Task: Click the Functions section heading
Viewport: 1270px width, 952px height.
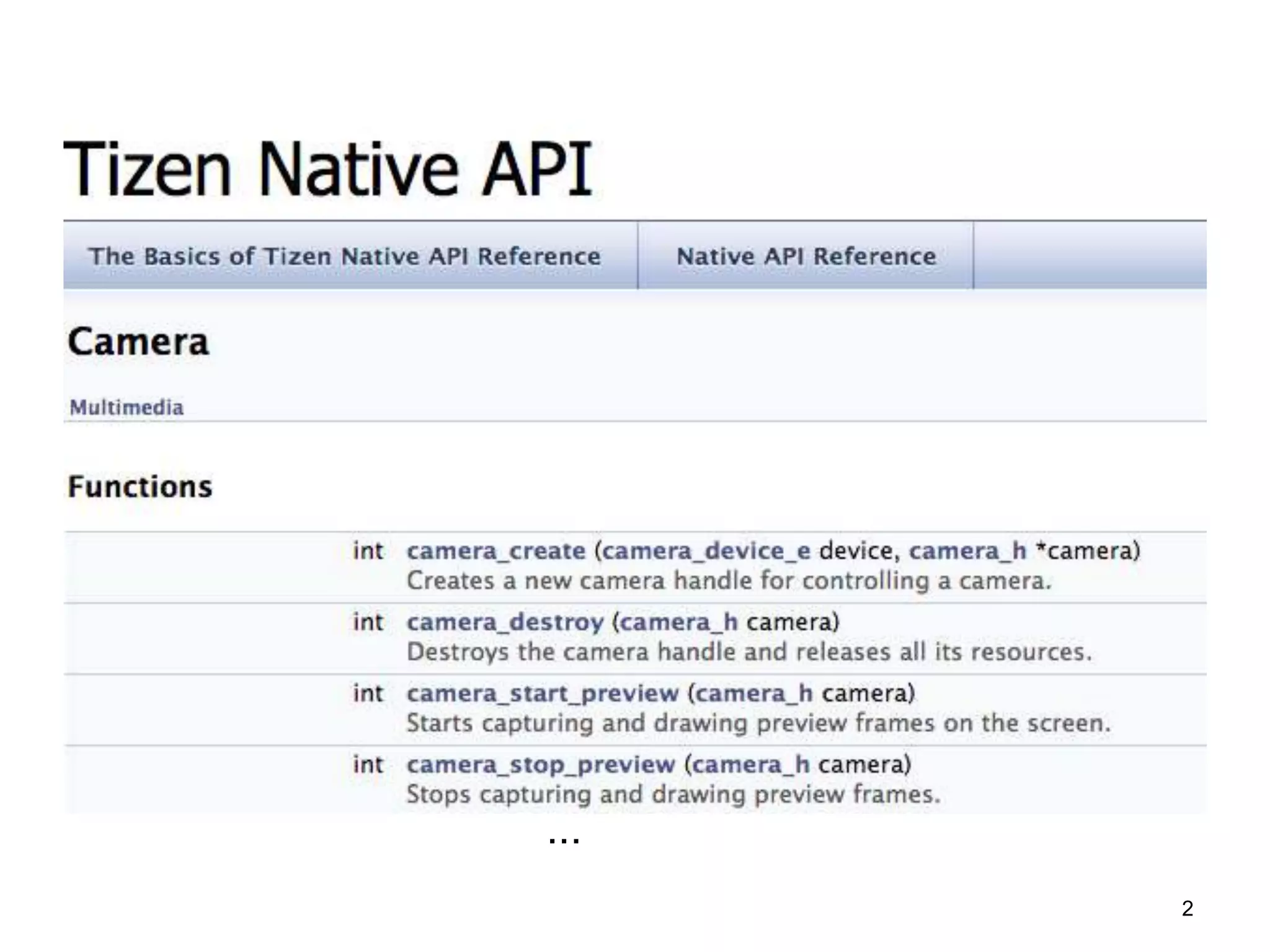Action: click(140, 487)
